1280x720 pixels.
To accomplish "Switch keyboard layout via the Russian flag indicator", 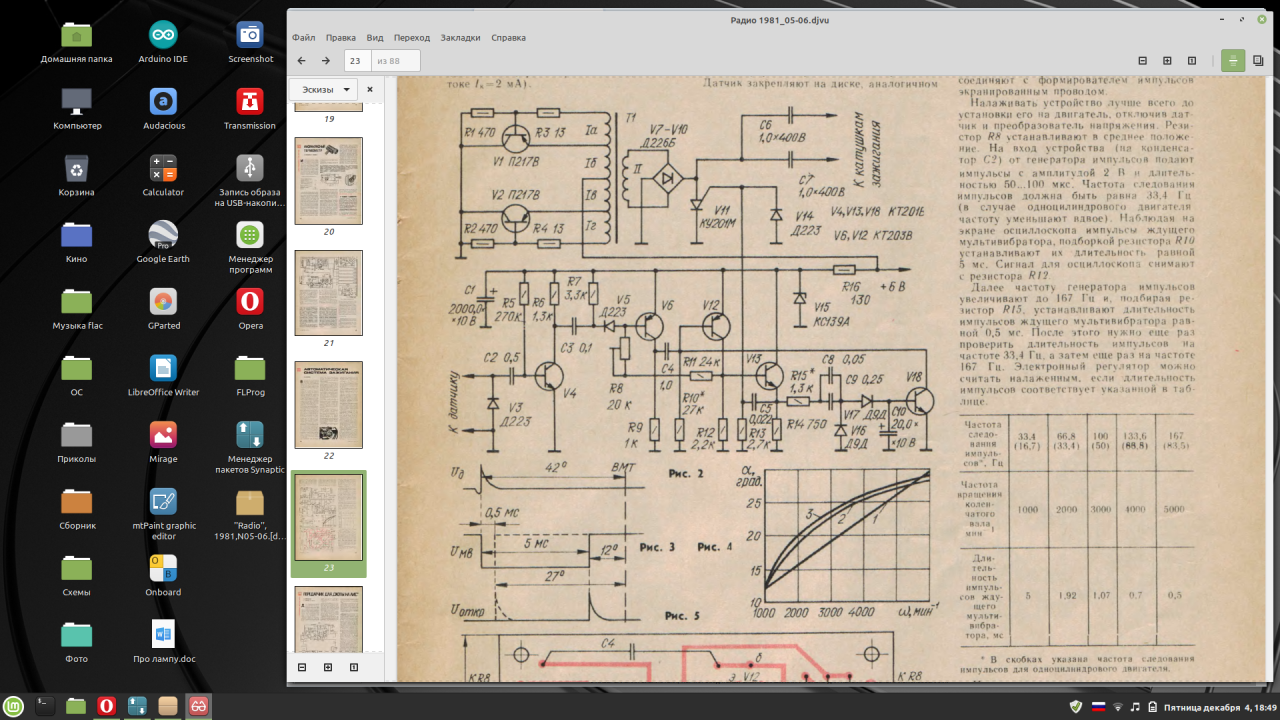I will tap(1097, 707).
